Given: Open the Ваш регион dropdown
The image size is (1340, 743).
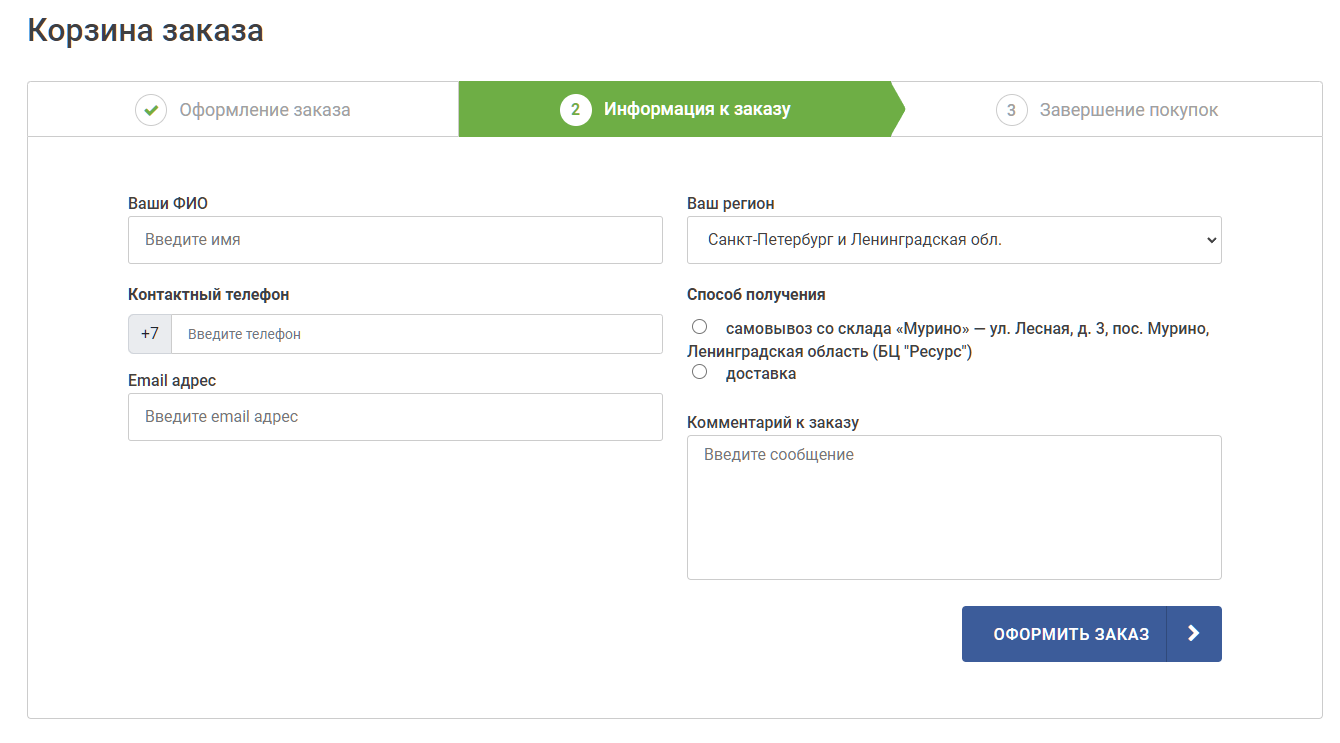Looking at the screenshot, I should click(954, 240).
